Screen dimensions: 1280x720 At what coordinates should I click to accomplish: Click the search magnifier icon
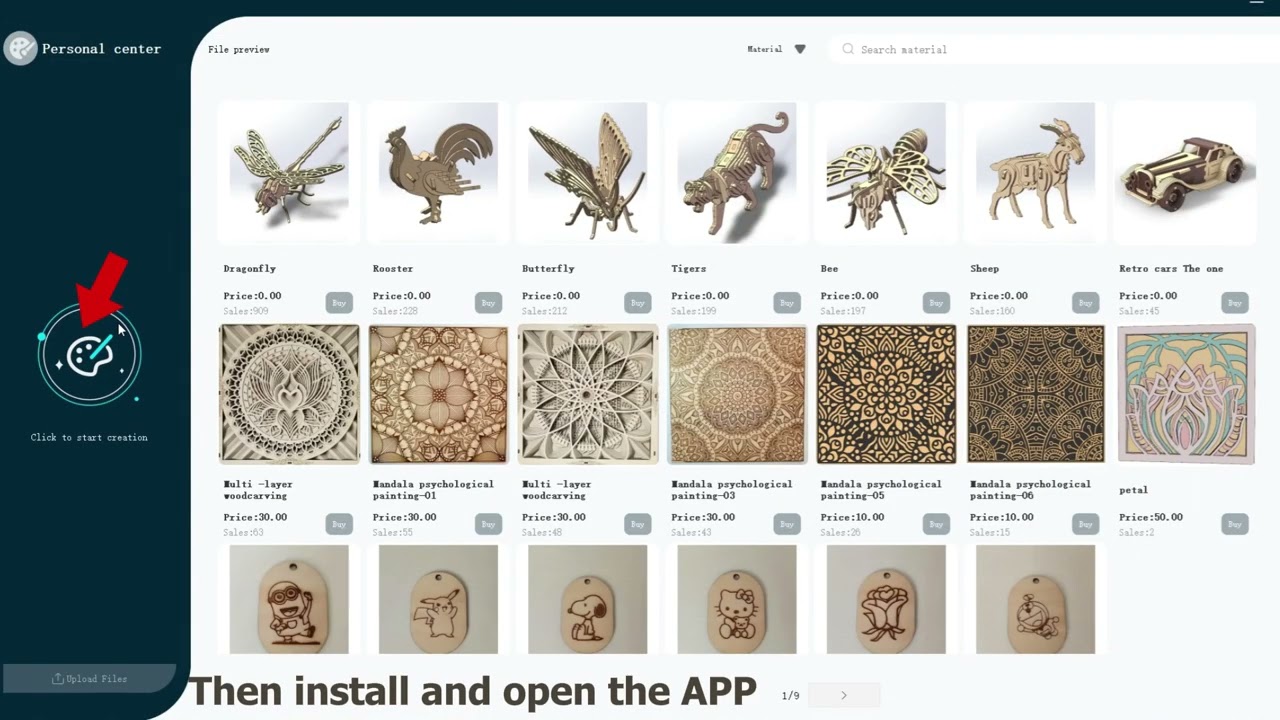click(848, 49)
